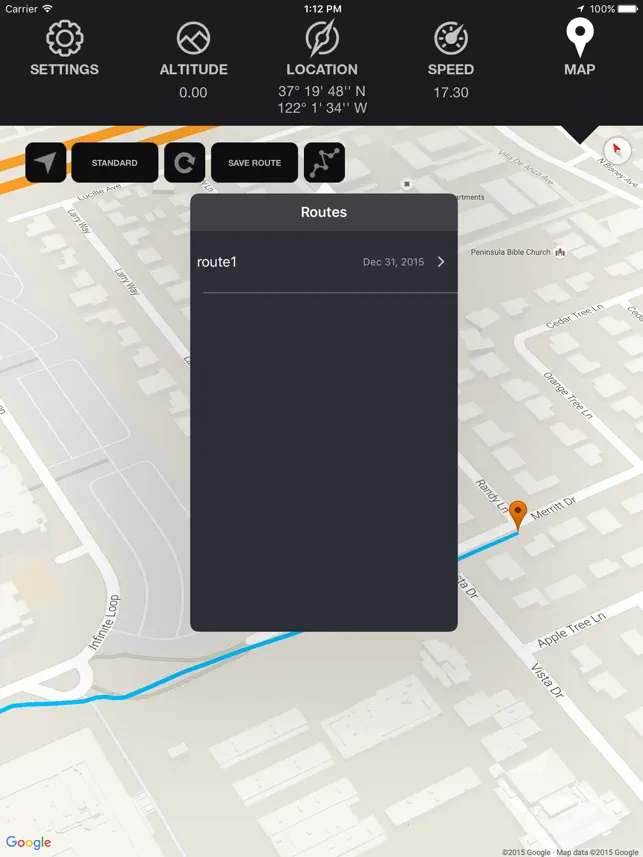
Task: Tap the red compass north indicator
Action: [x=617, y=149]
